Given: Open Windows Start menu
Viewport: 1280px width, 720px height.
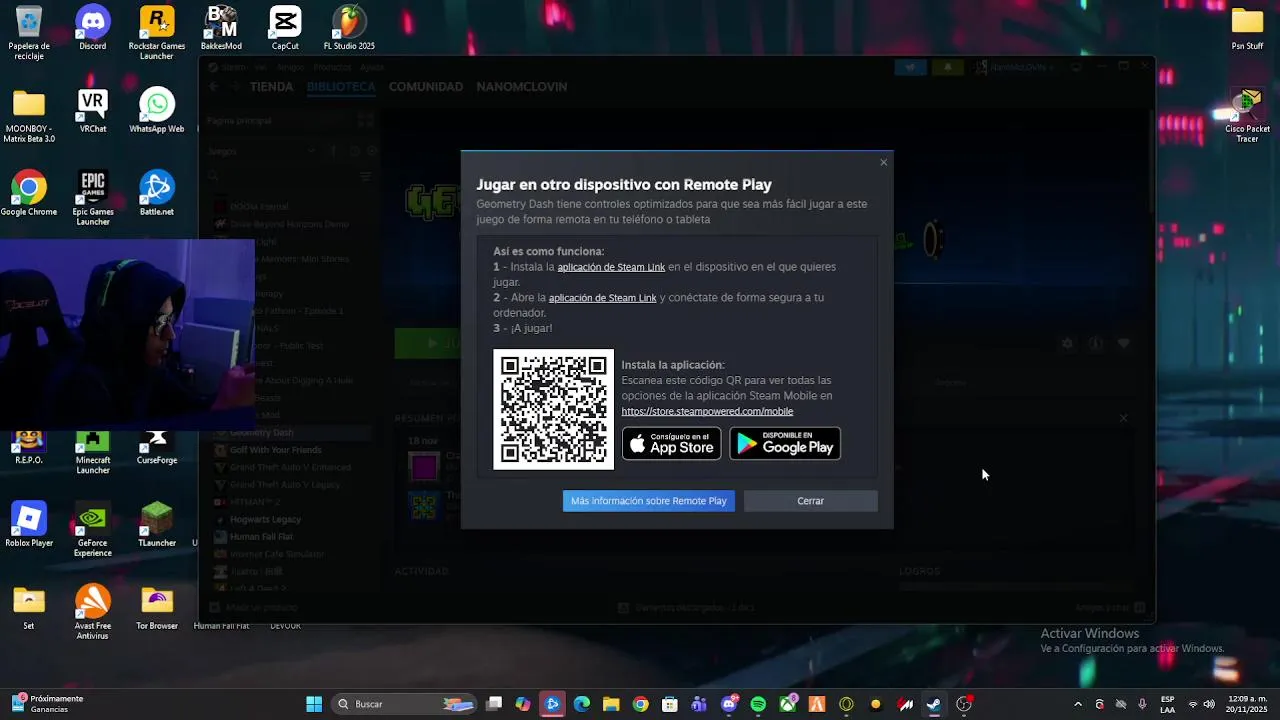Looking at the screenshot, I should click(314, 704).
